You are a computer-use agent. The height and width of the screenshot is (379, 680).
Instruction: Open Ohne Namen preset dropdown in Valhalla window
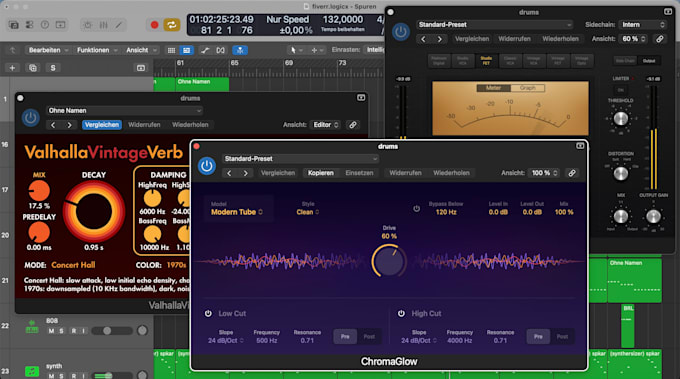tap(124, 111)
